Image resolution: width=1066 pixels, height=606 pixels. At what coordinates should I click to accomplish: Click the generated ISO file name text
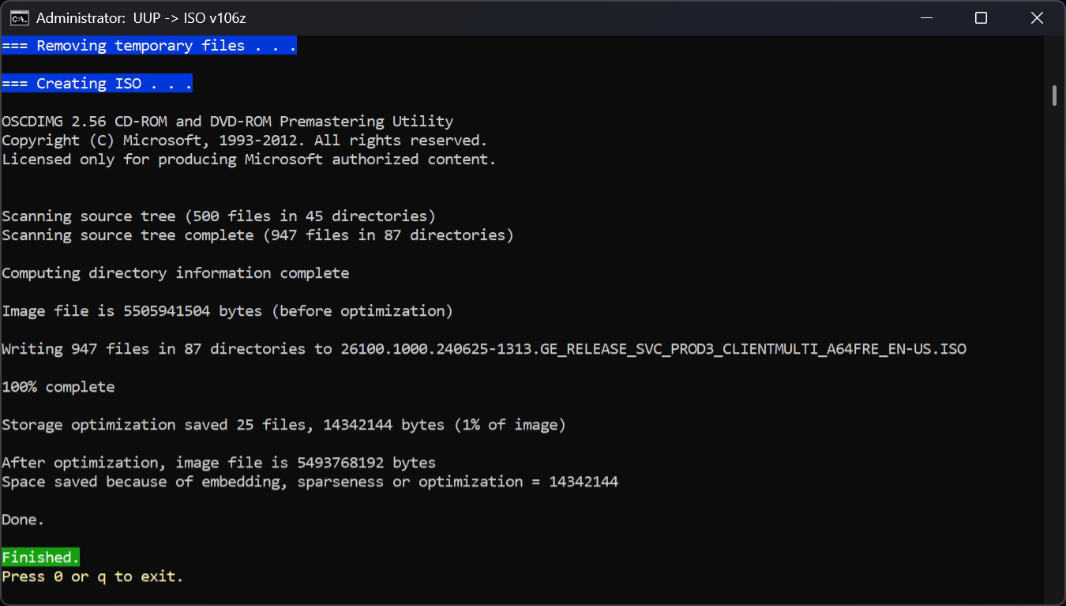coord(653,349)
